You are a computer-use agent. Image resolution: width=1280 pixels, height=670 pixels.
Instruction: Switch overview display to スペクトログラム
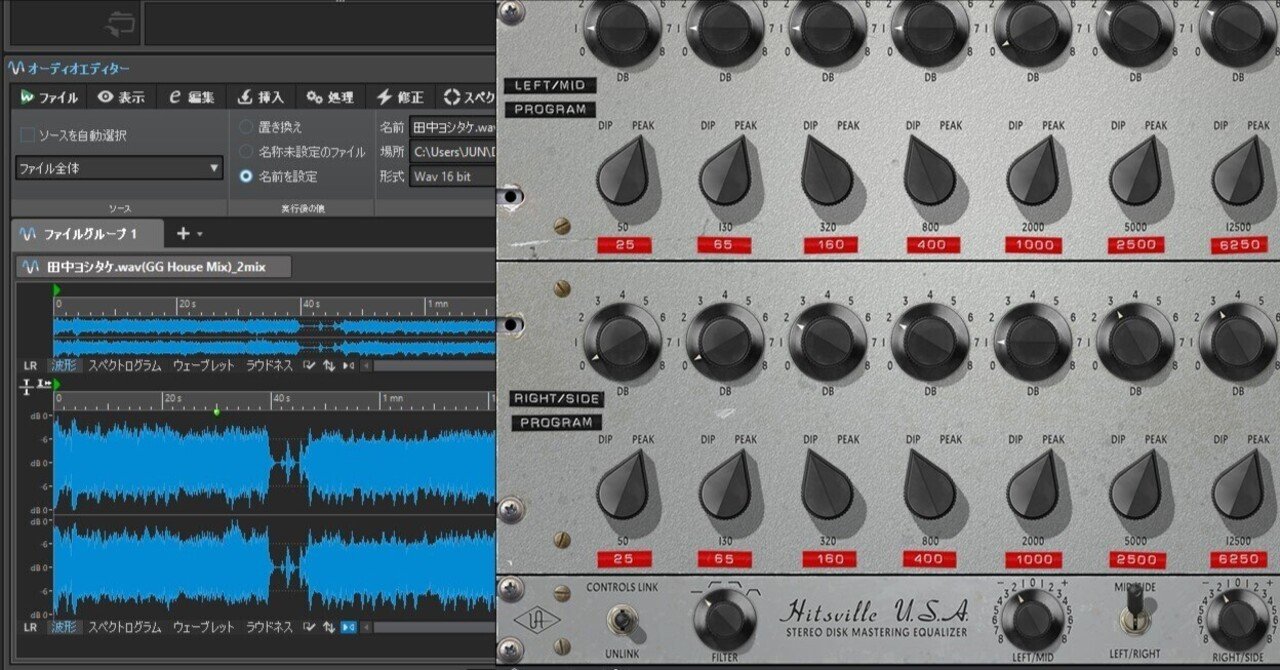pos(125,366)
